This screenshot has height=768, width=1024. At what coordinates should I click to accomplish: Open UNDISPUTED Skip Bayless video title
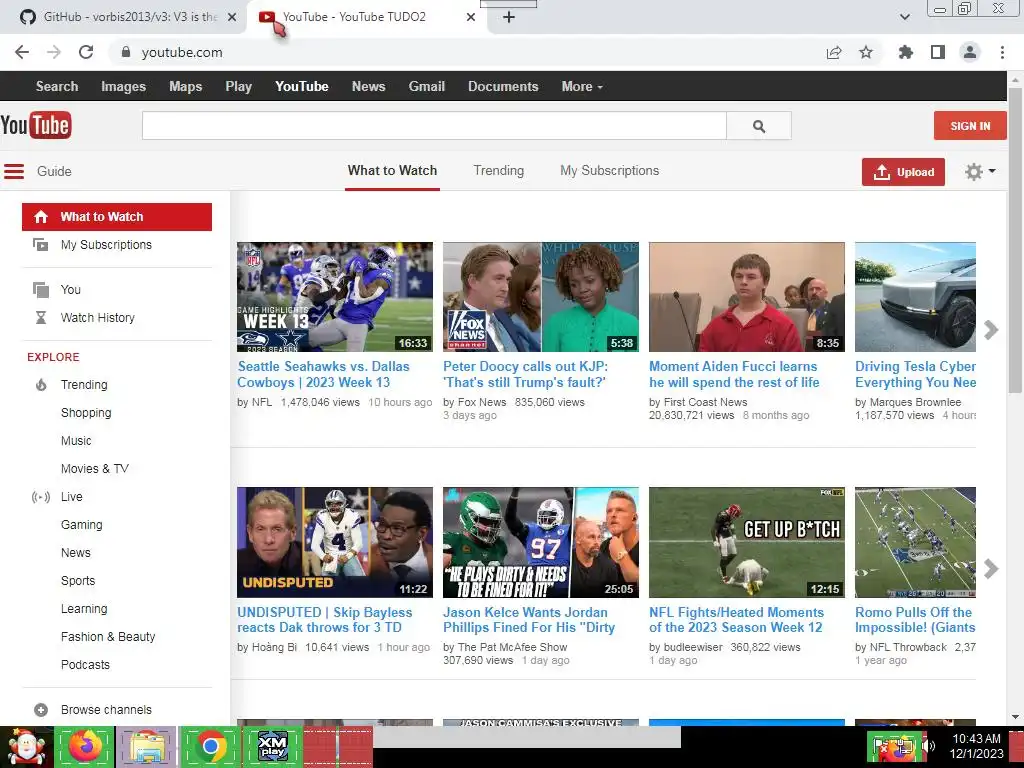(325, 620)
